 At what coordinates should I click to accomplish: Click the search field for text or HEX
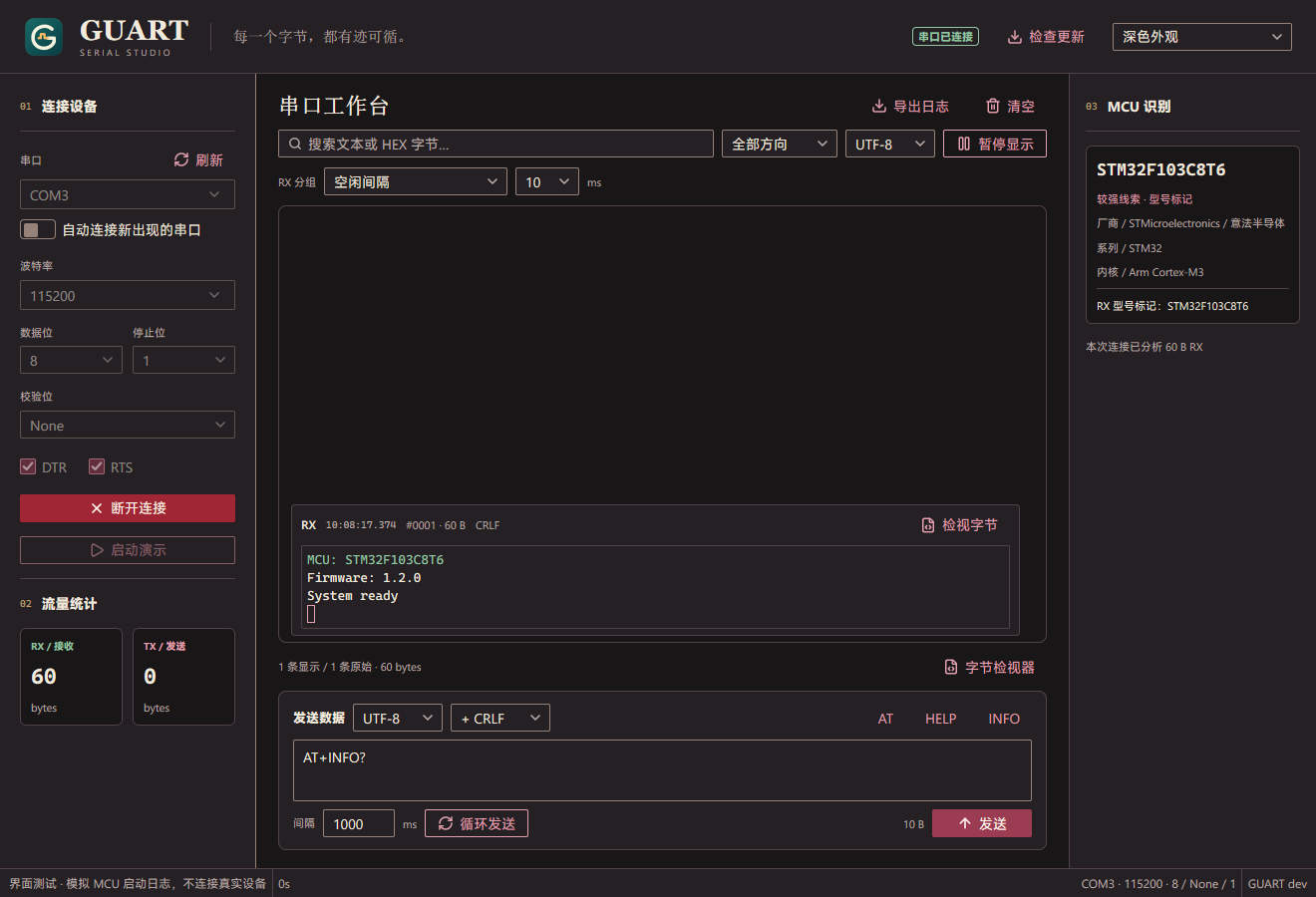click(495, 144)
